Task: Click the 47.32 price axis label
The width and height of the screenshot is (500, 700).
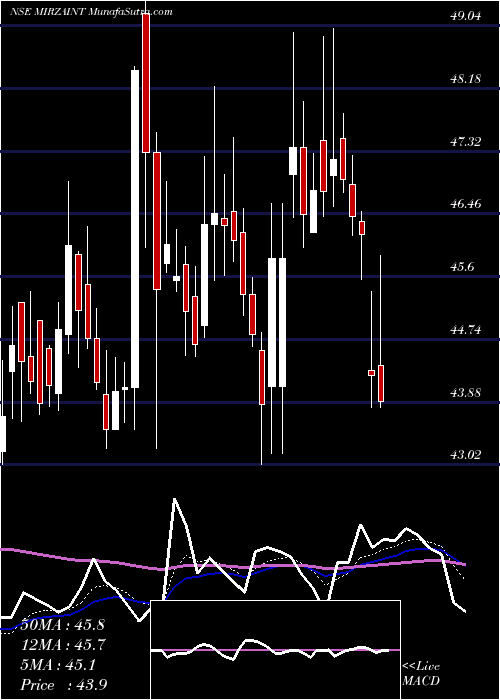Action: tap(465, 142)
